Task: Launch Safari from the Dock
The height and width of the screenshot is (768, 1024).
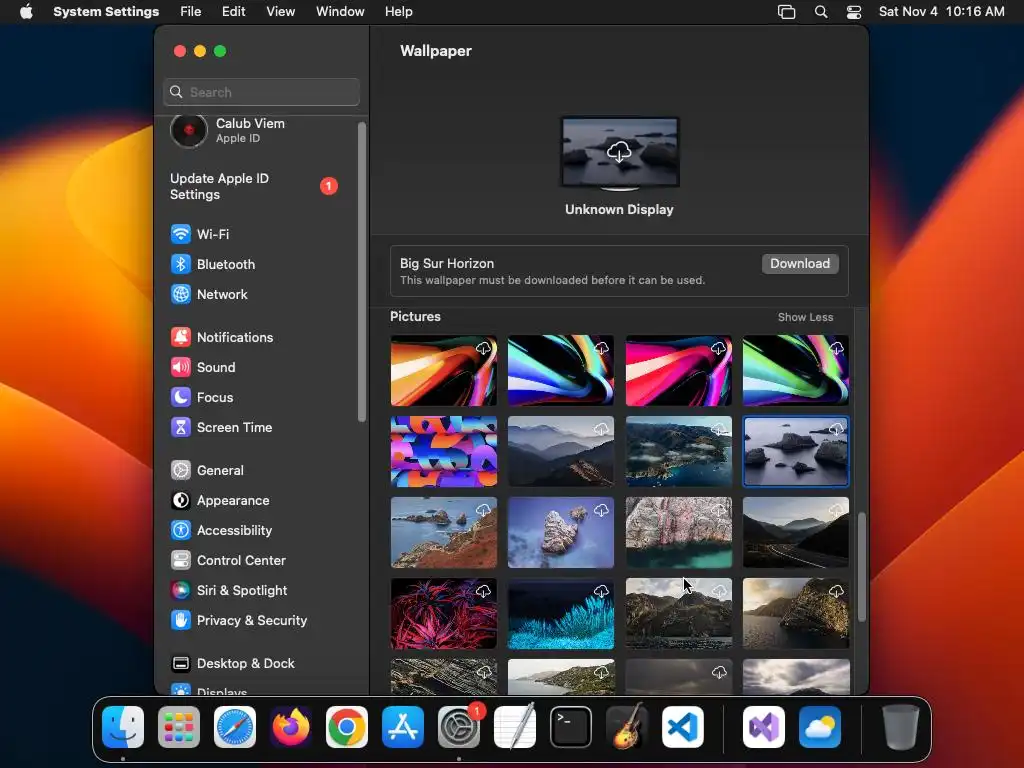Action: [235, 727]
